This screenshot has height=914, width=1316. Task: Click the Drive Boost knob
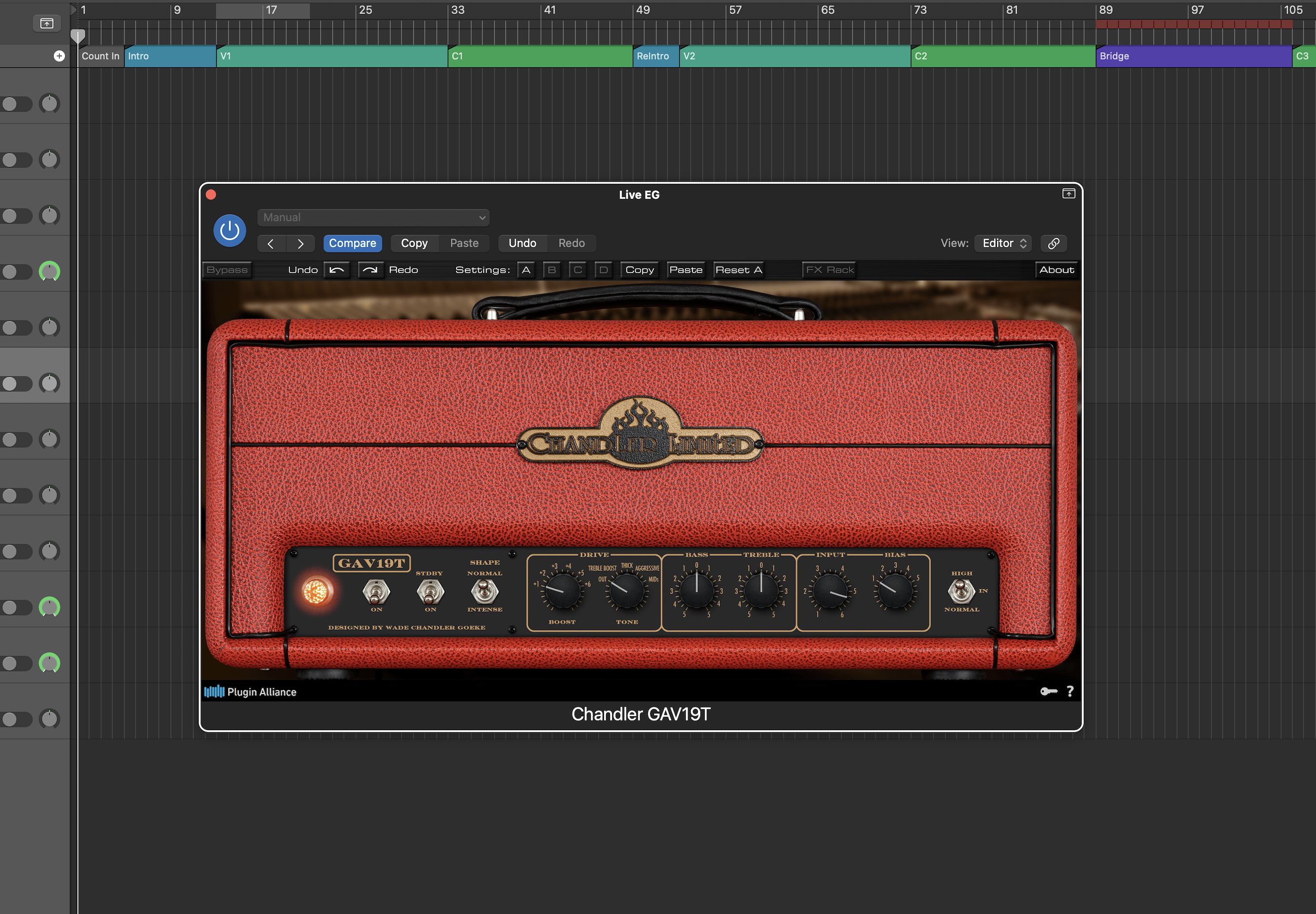562,591
